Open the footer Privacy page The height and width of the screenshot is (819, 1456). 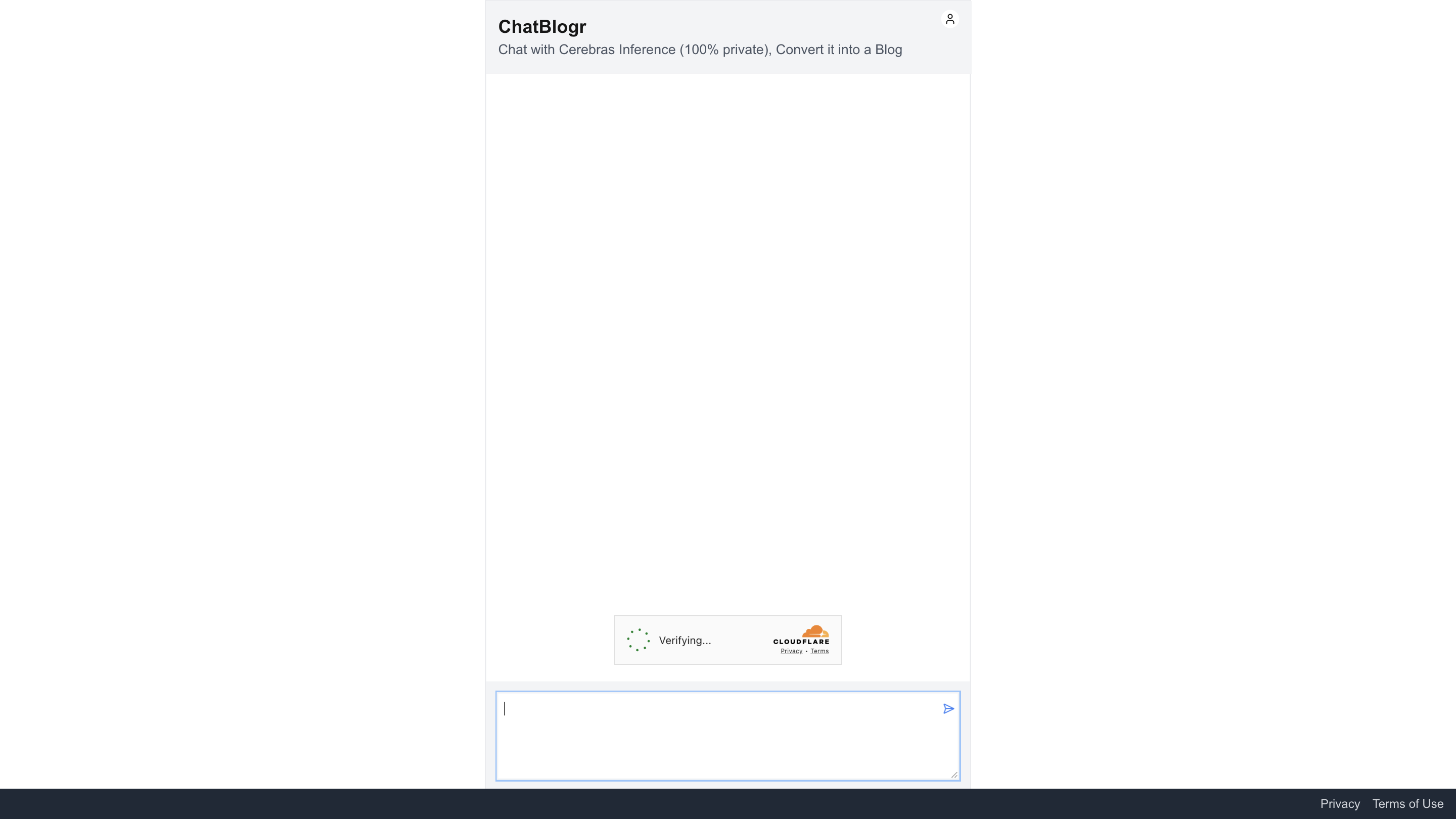pos(1340,804)
